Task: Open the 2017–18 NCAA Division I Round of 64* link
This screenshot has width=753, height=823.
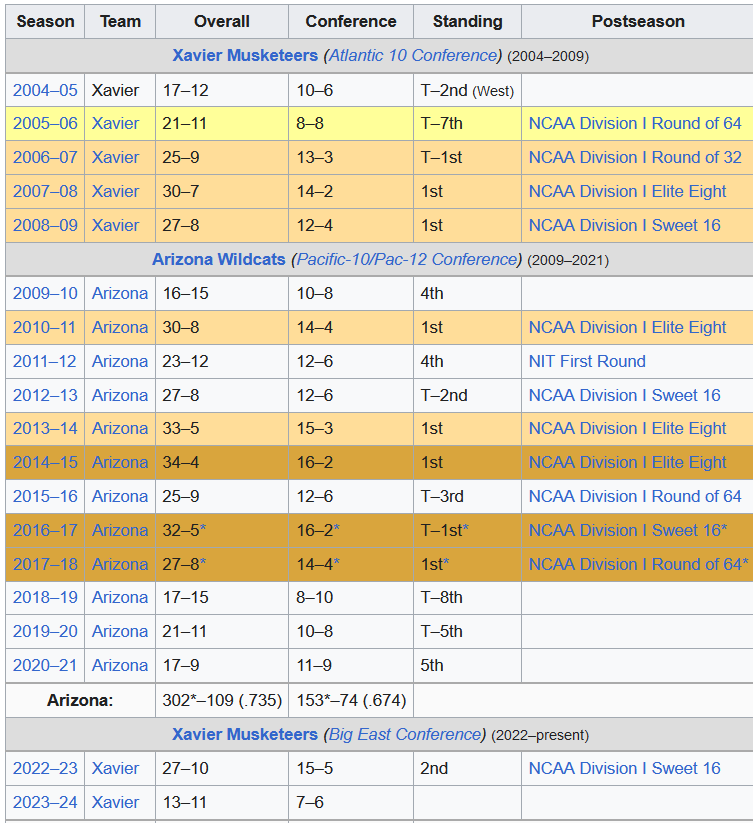Action: tap(638, 564)
